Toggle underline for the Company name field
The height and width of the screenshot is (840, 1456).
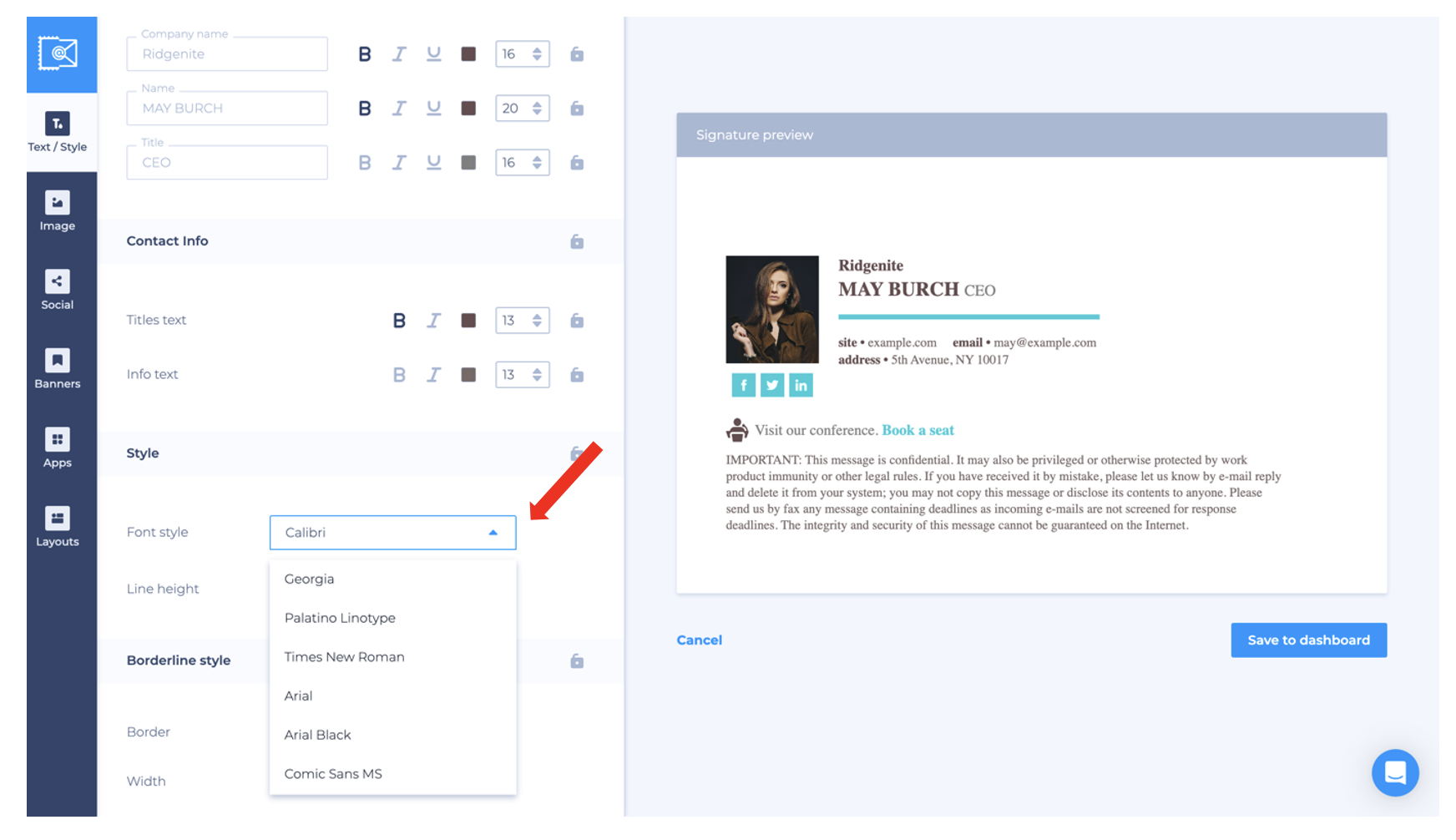(x=433, y=53)
